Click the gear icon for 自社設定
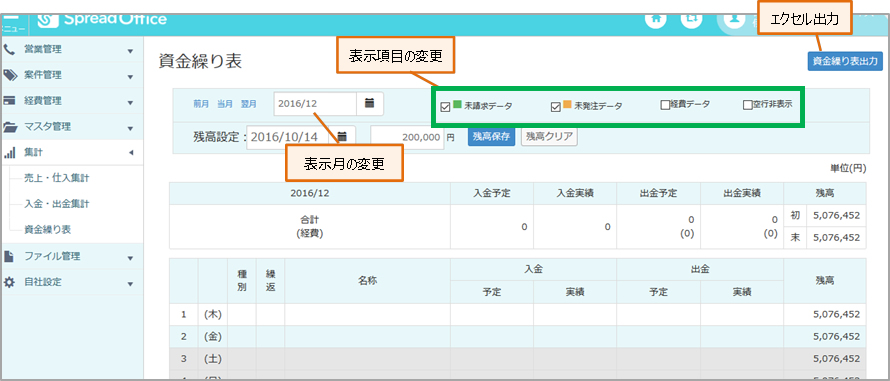 [9, 282]
